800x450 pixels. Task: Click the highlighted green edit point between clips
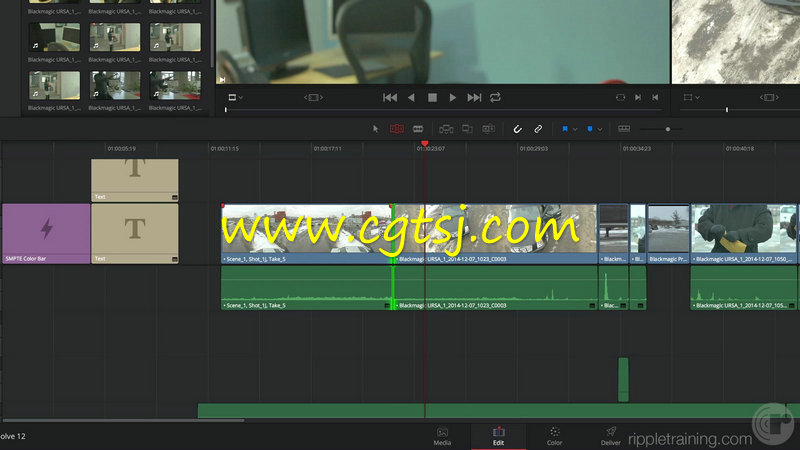pyautogui.click(x=393, y=257)
